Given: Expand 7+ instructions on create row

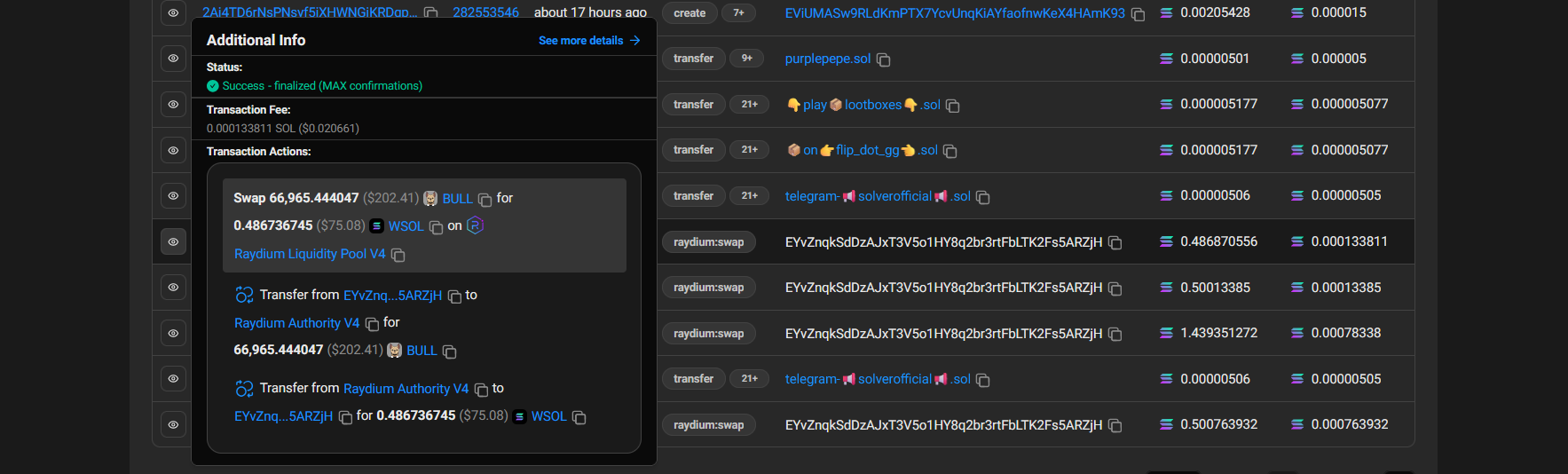Looking at the screenshot, I should pos(738,12).
